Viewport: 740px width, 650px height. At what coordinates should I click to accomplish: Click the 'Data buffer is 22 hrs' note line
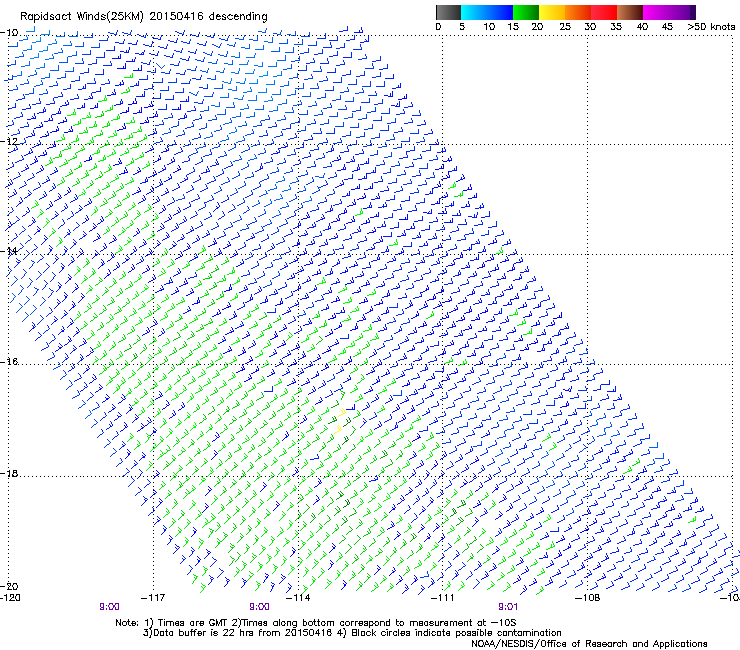(x=352, y=633)
